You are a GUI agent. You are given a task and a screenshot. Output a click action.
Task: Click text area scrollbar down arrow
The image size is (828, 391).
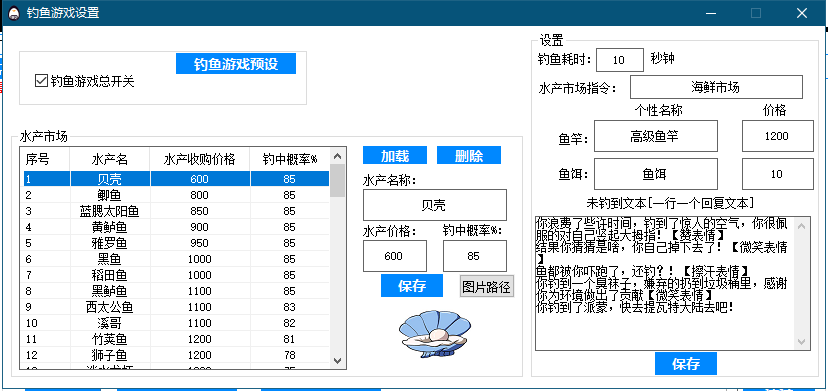pos(802,341)
